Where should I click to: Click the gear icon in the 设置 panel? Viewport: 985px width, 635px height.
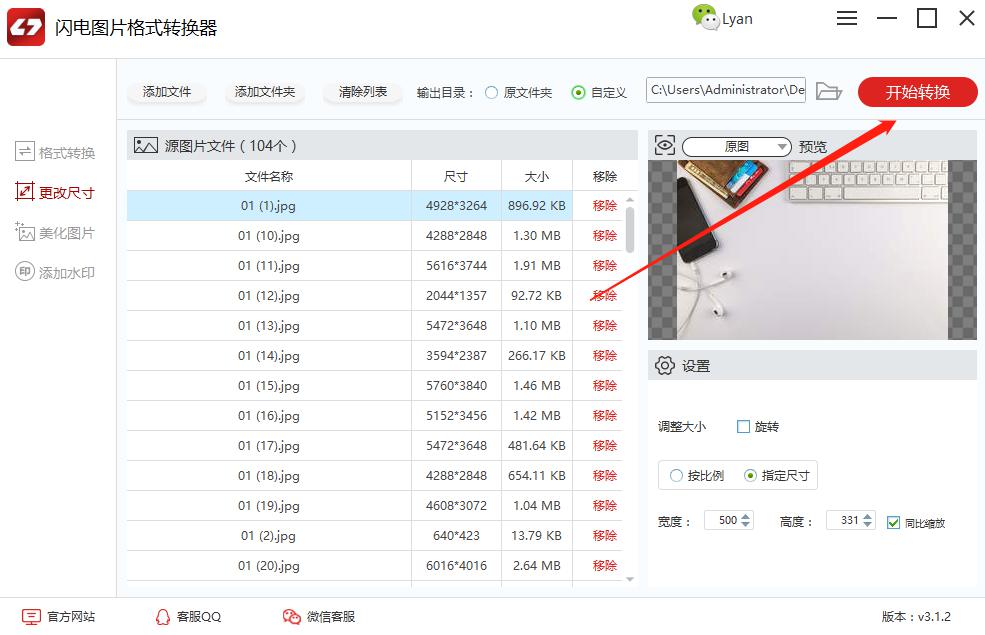click(665, 365)
